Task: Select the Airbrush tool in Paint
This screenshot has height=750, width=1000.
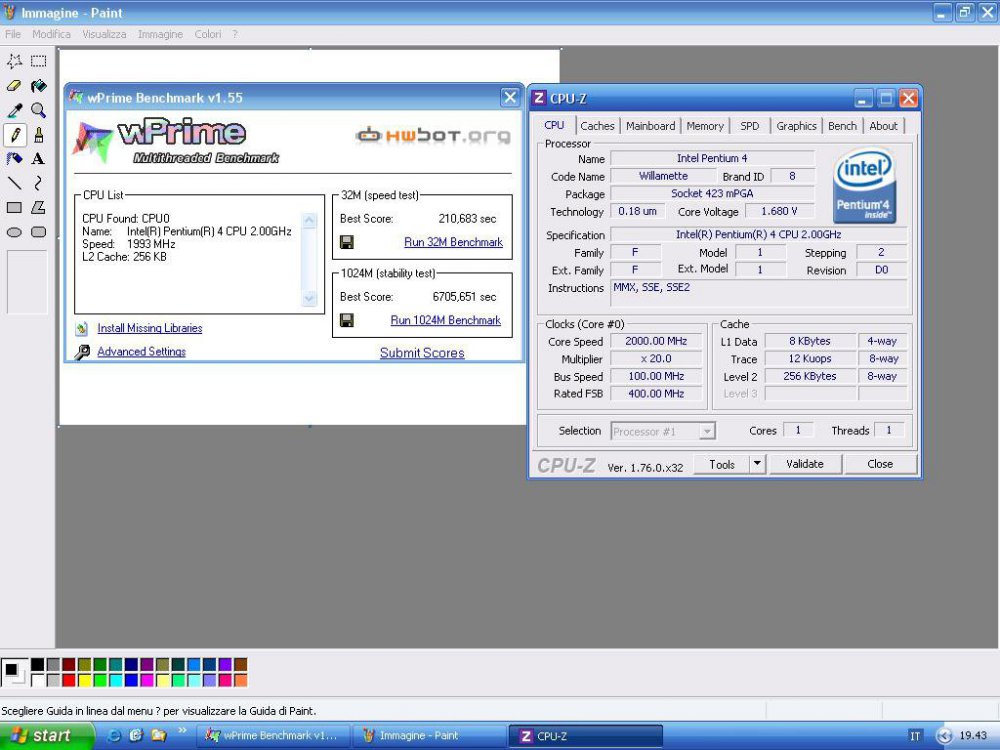Action: (14, 159)
